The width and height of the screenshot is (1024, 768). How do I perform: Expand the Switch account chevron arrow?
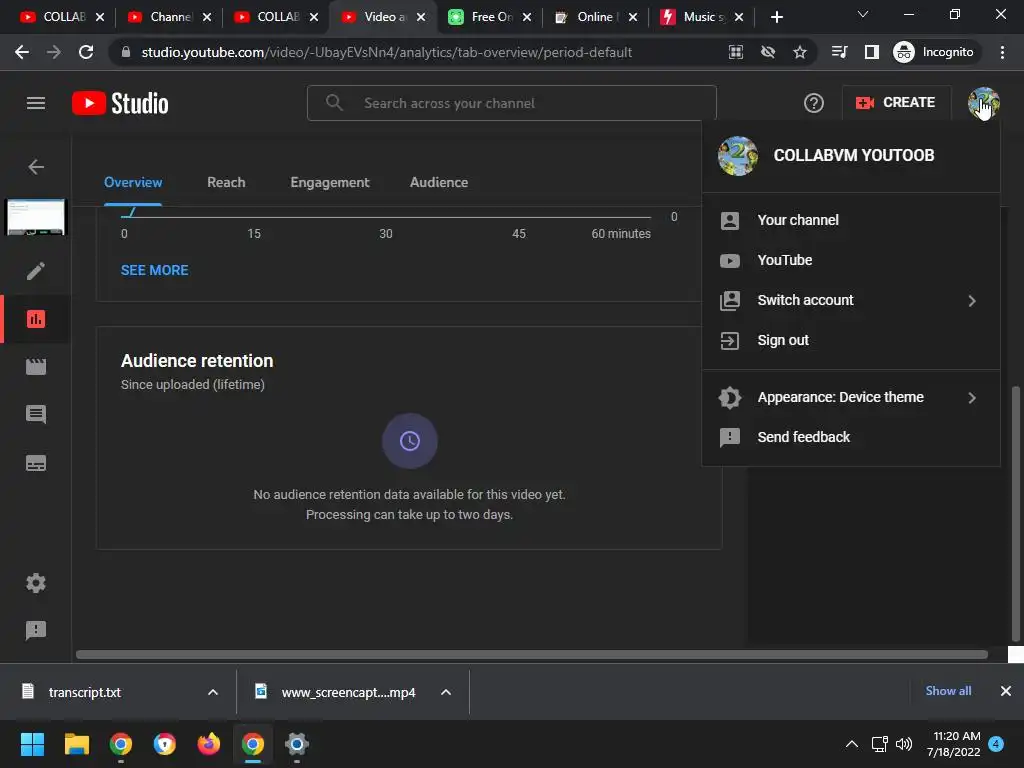click(972, 300)
